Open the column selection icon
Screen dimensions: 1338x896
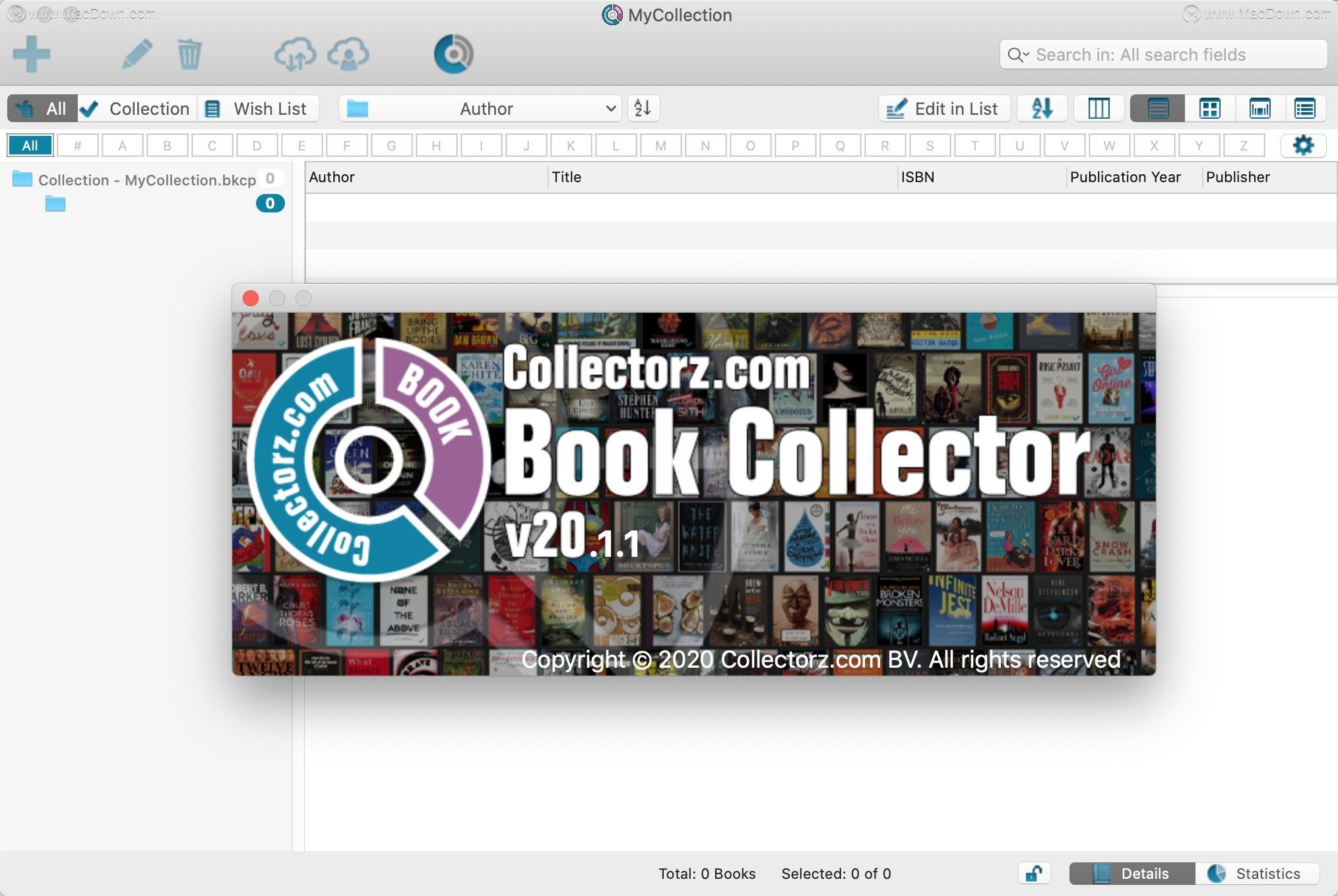[x=1099, y=108]
